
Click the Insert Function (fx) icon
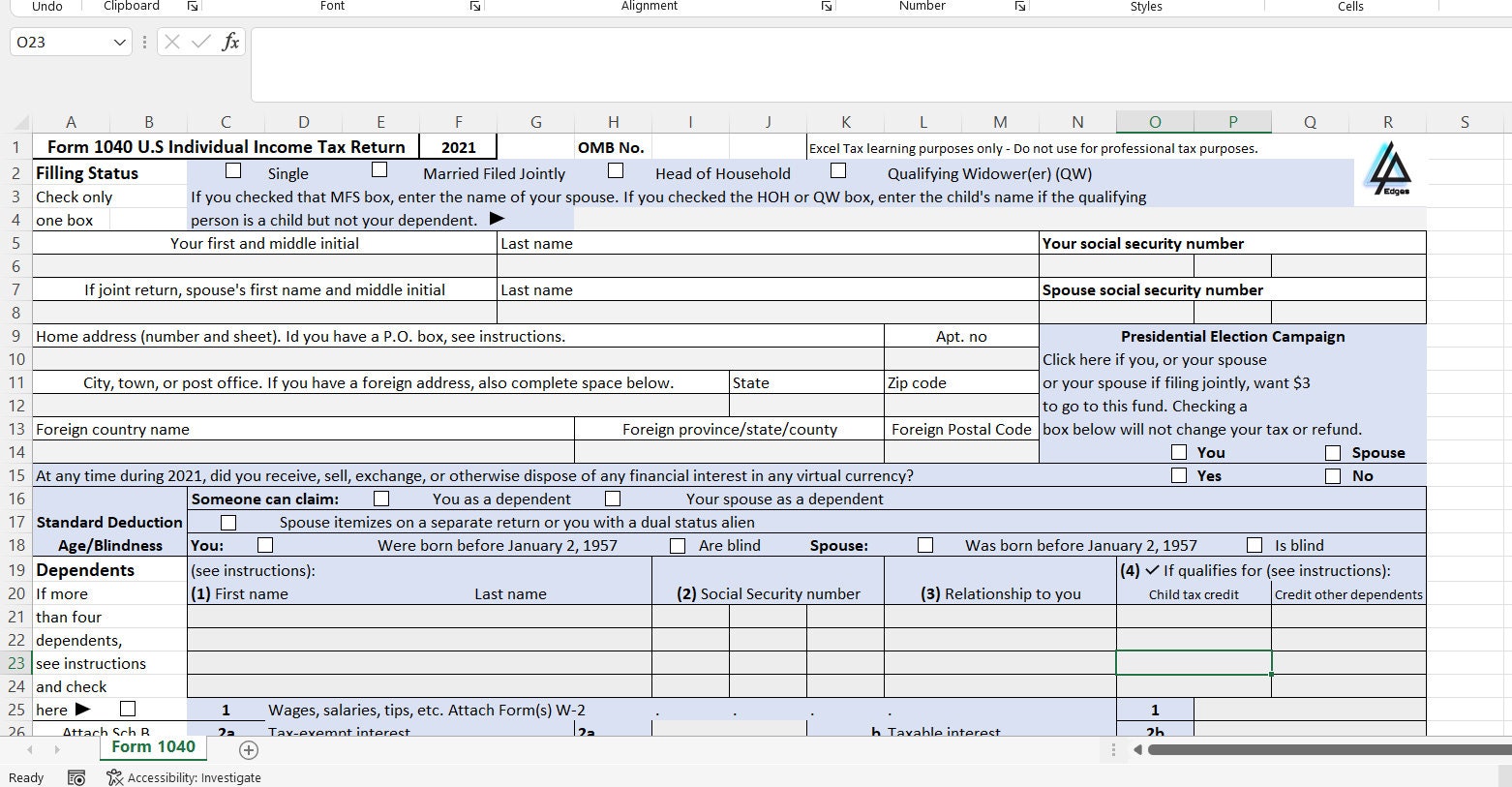pos(230,42)
